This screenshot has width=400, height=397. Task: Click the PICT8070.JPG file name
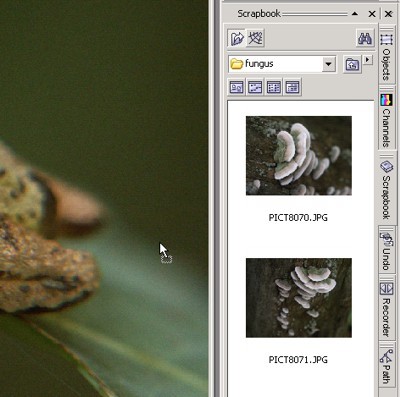click(x=298, y=218)
